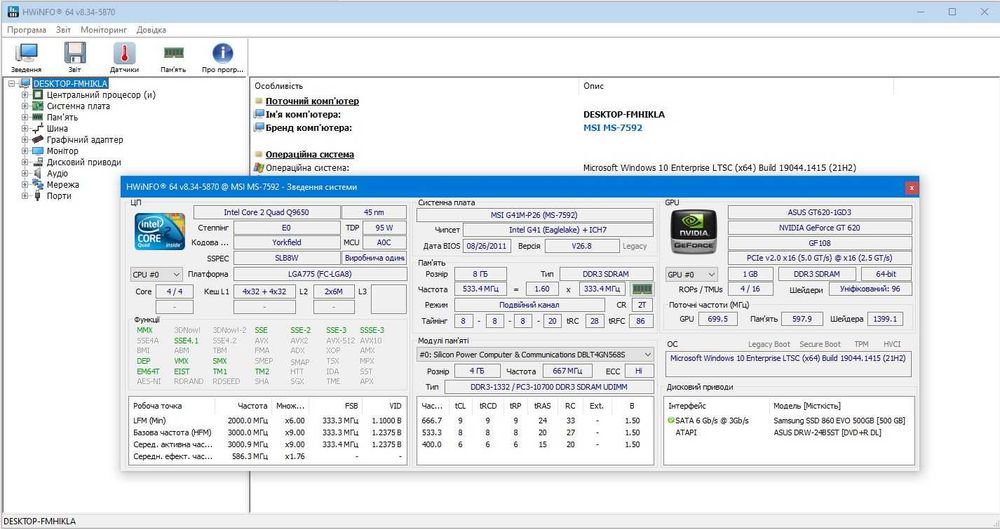Click the LGA775 (FC-LGA8) platform field

coord(320,274)
